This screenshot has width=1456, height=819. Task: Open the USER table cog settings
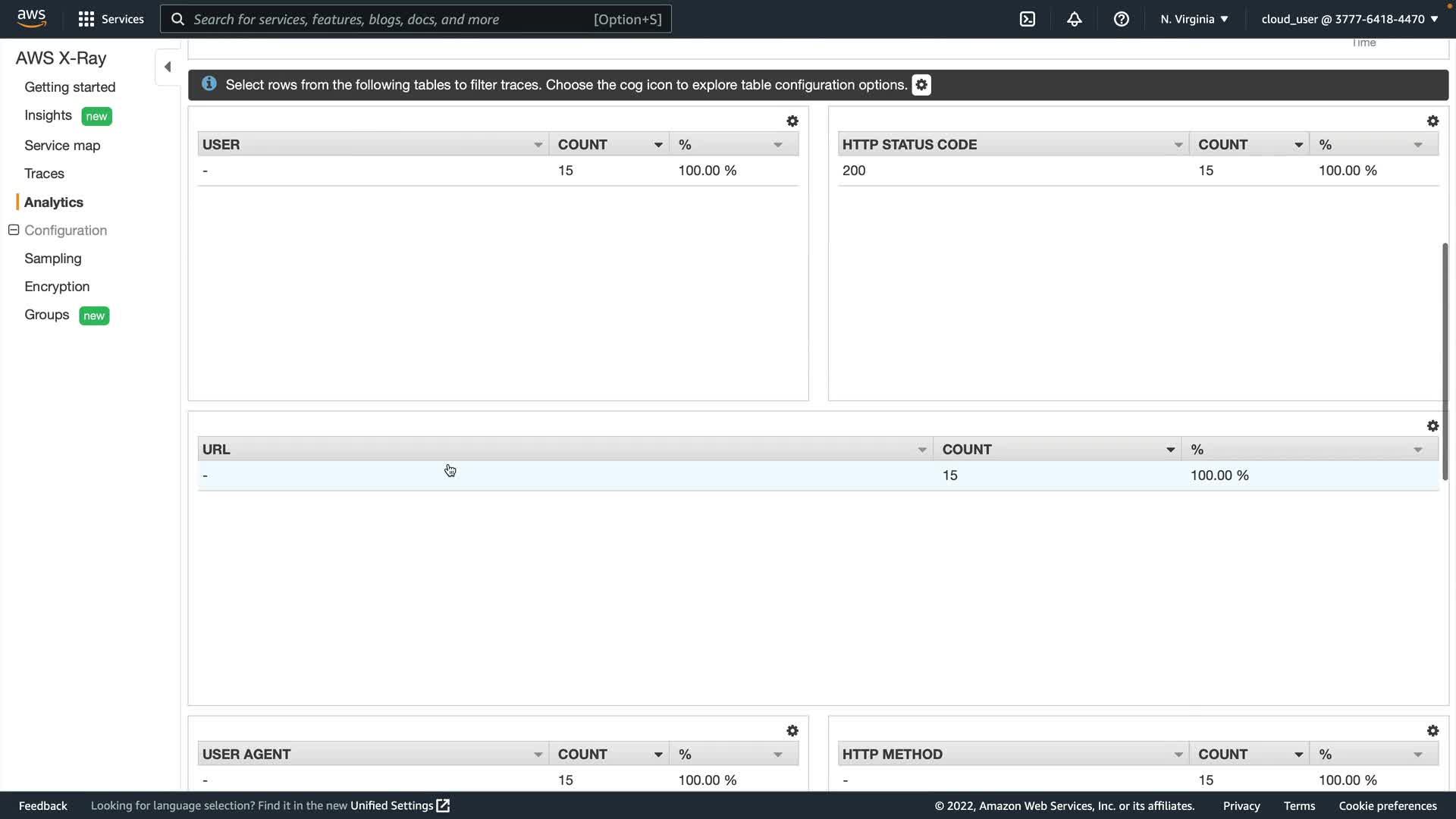coord(792,121)
